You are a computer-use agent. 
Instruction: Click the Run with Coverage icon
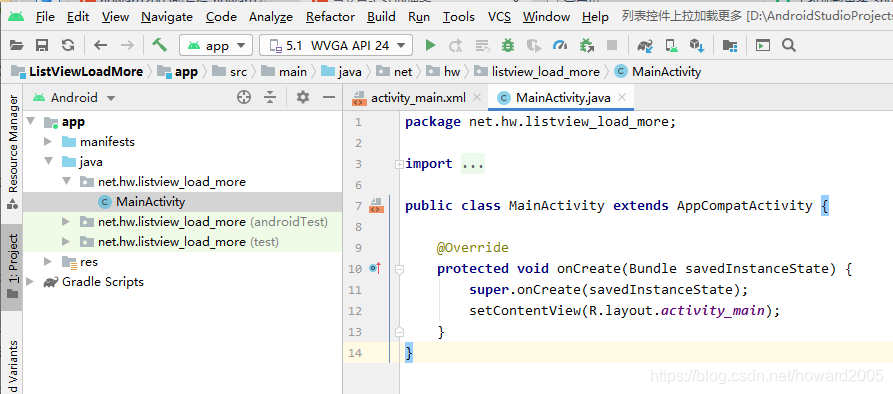click(x=534, y=46)
